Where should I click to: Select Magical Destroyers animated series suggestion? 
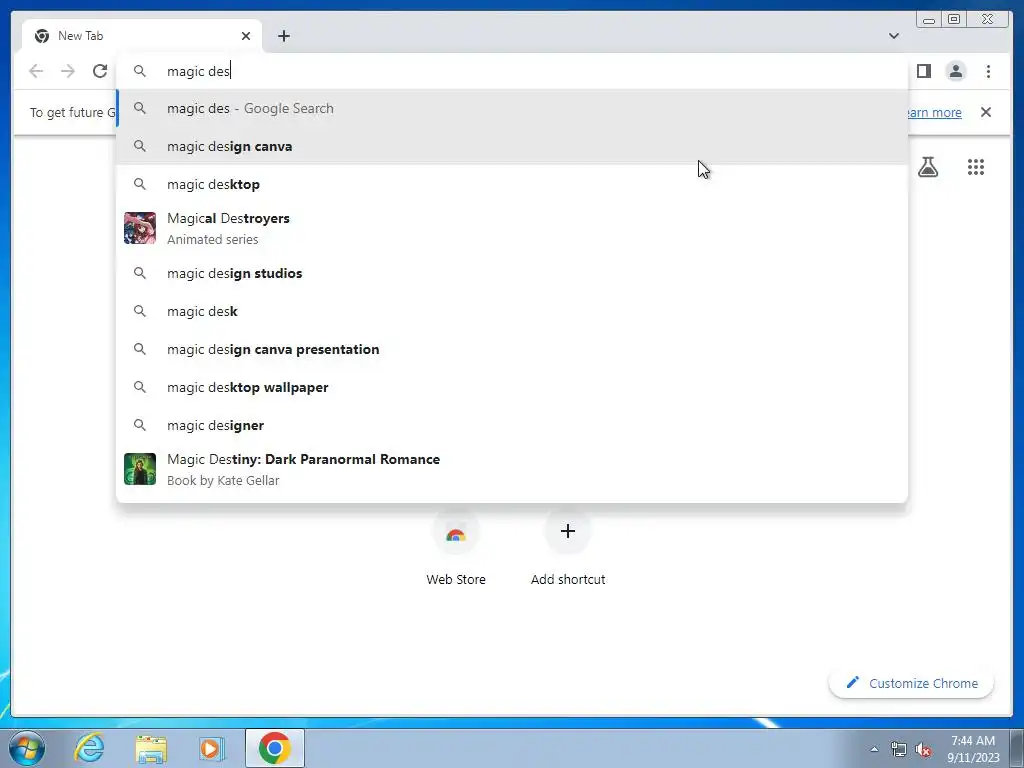[x=512, y=228]
